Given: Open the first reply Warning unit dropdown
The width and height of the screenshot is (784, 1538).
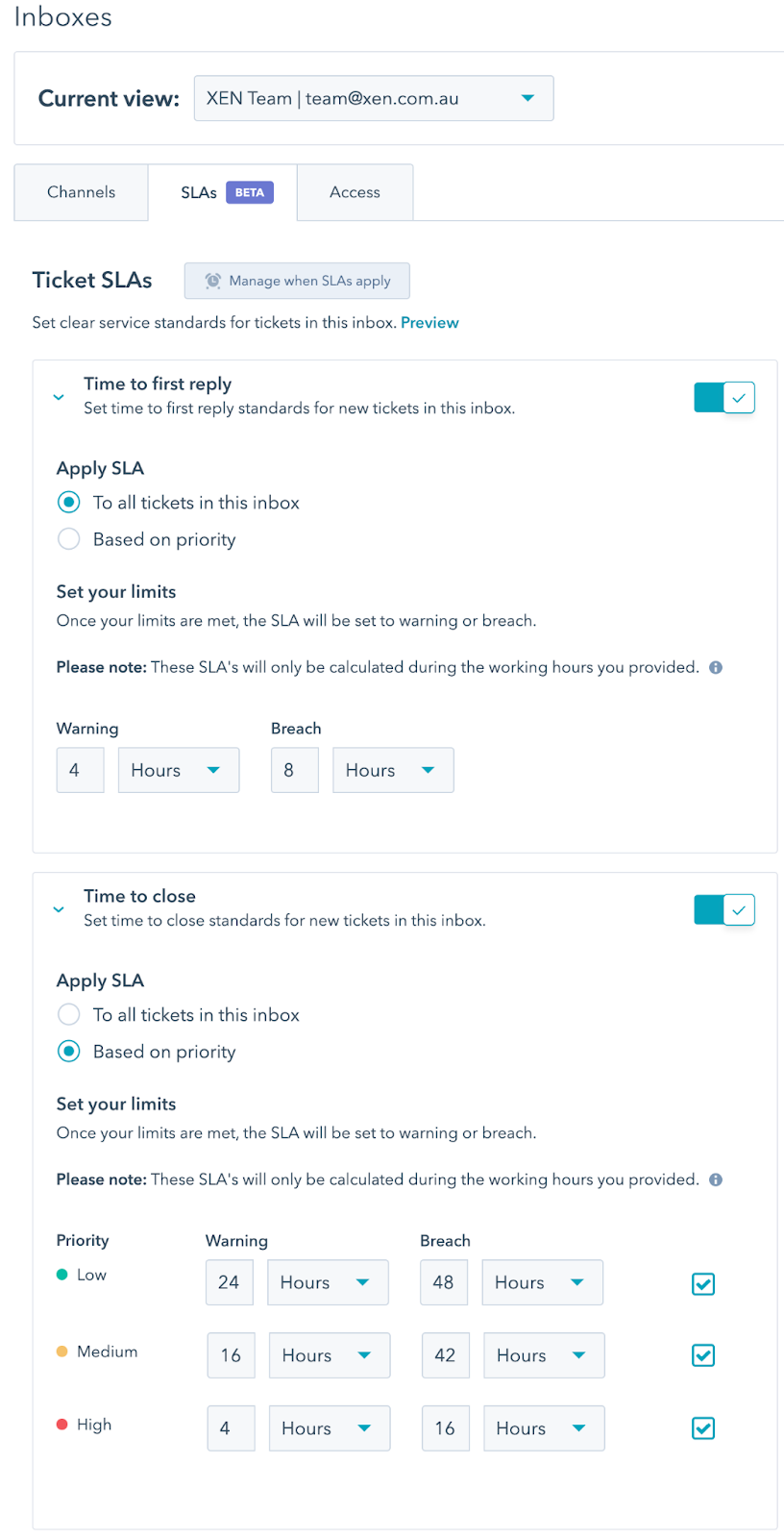Looking at the screenshot, I should 179,771.
